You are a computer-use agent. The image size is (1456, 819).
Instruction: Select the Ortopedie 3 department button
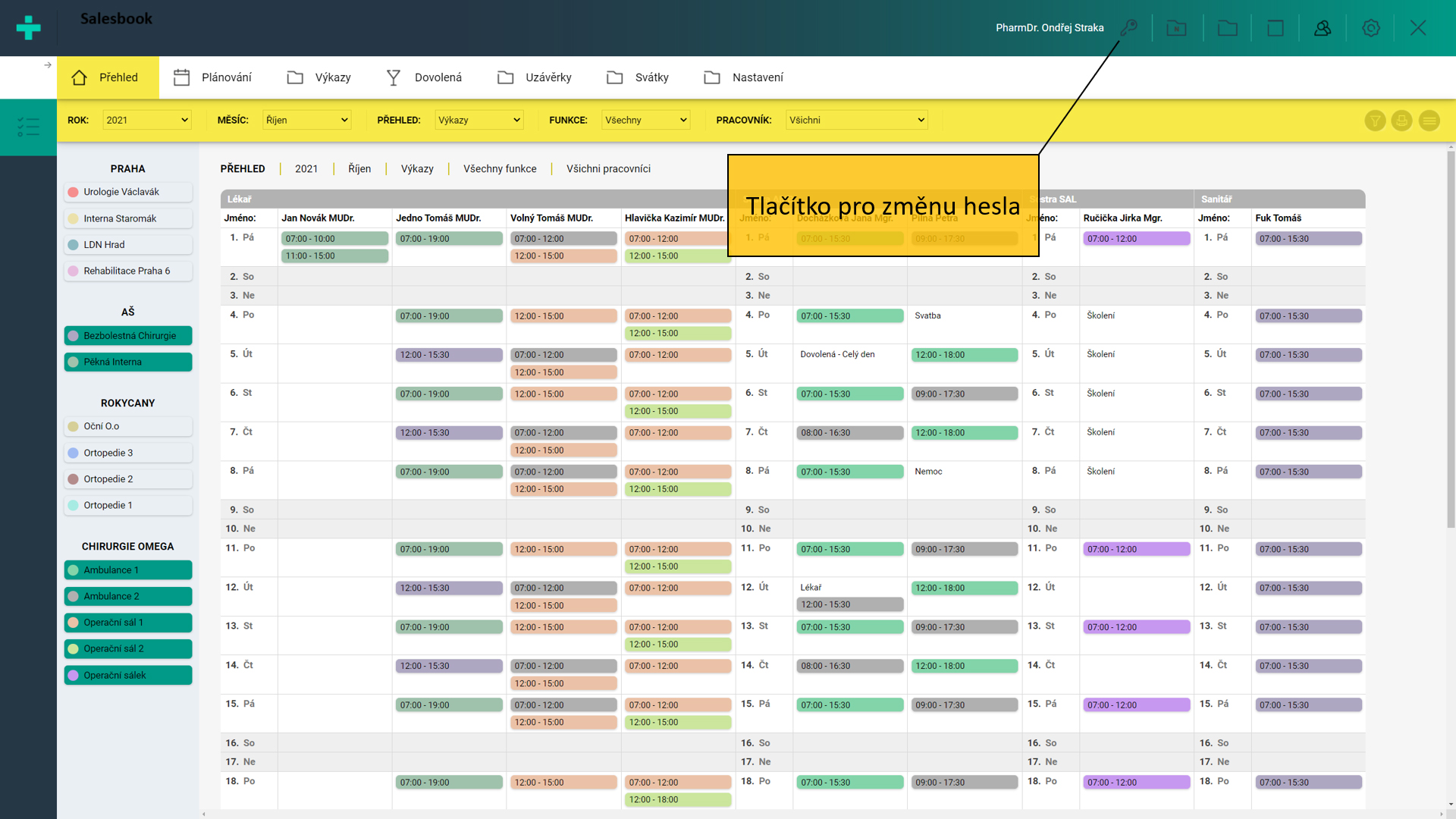127,453
